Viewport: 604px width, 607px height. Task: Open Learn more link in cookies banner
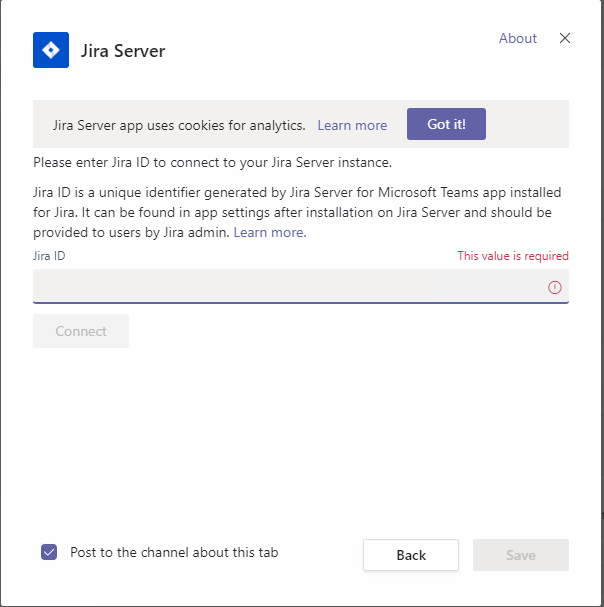coord(352,125)
